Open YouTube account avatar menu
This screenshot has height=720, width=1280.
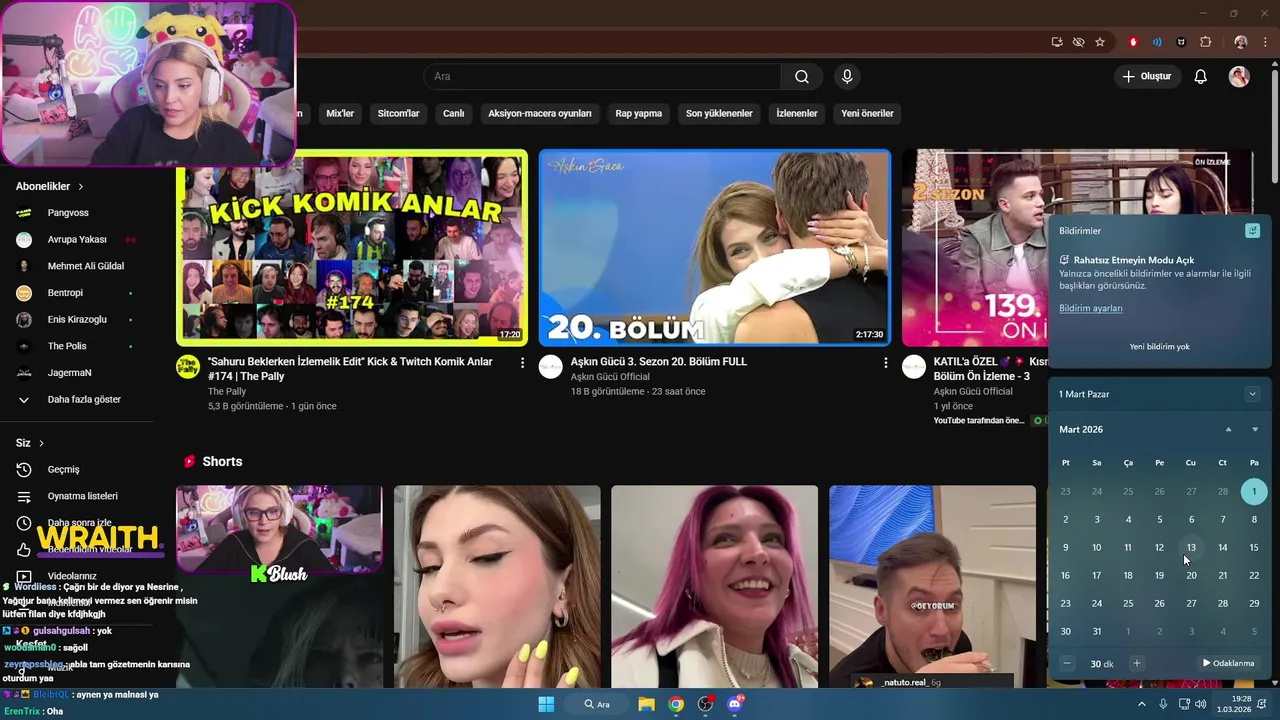[1239, 77]
